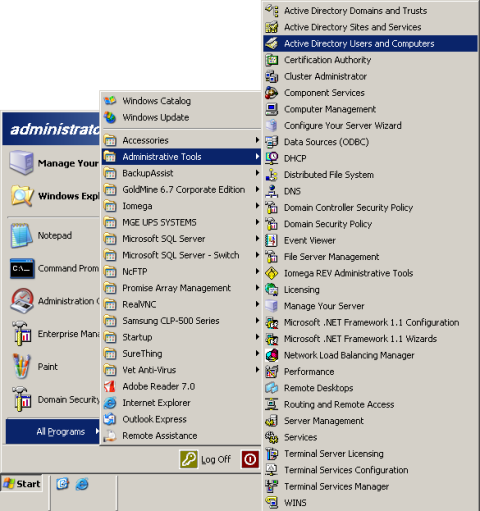
Task: Click the Adobe Reader 7.0 icon
Action: point(110,386)
